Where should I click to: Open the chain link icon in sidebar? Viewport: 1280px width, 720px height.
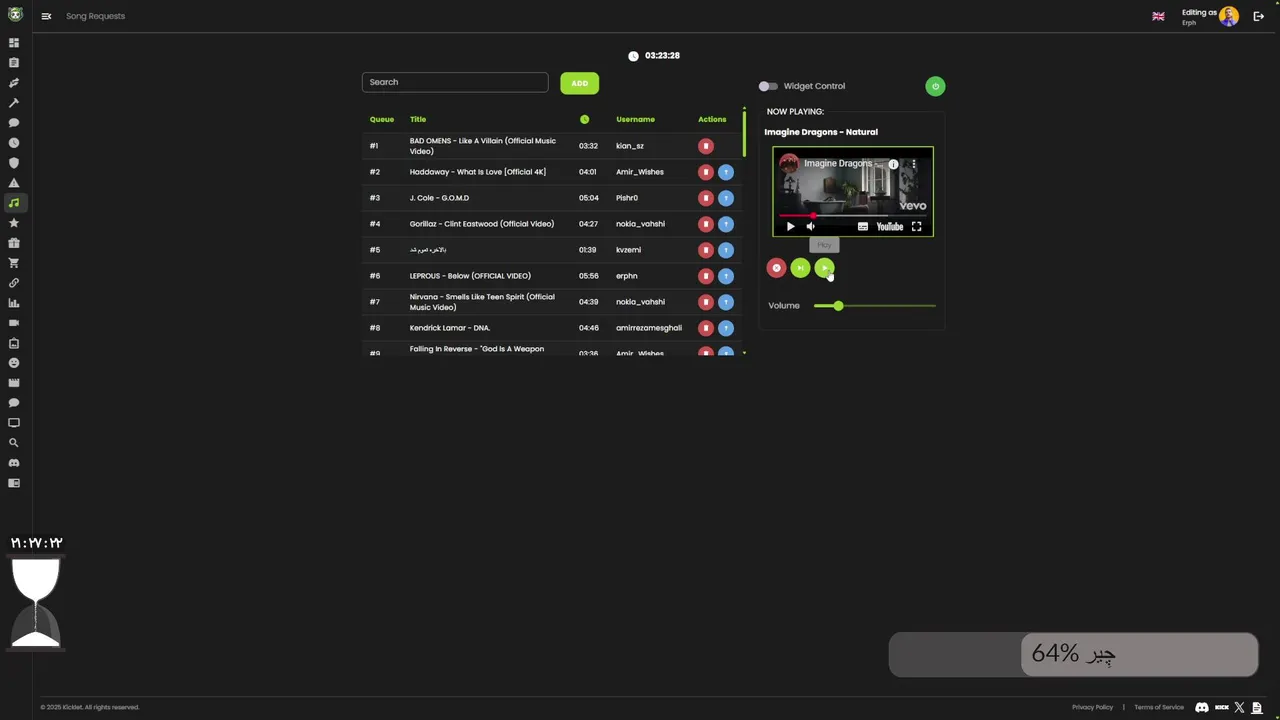coord(14,283)
